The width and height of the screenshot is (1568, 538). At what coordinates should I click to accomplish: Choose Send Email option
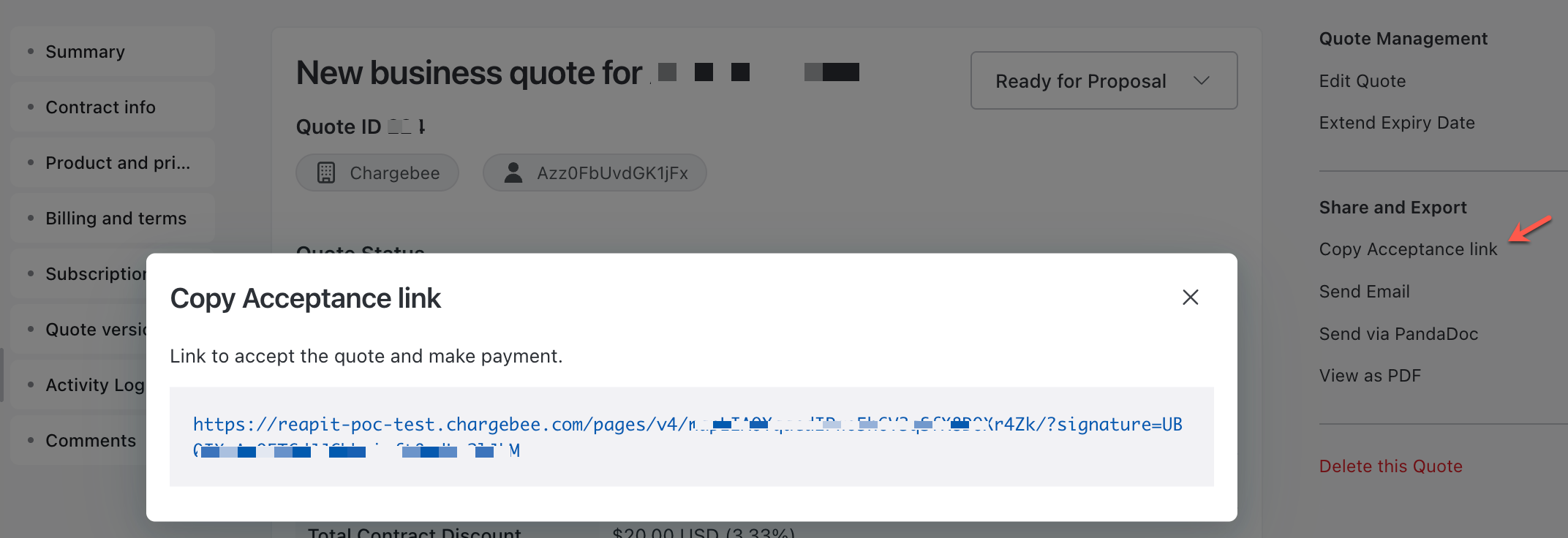[1364, 292]
